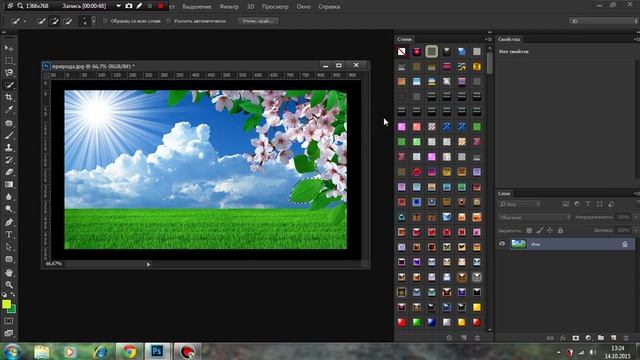
Task: Open the fill slider dropdown arrow
Action: pos(636,231)
